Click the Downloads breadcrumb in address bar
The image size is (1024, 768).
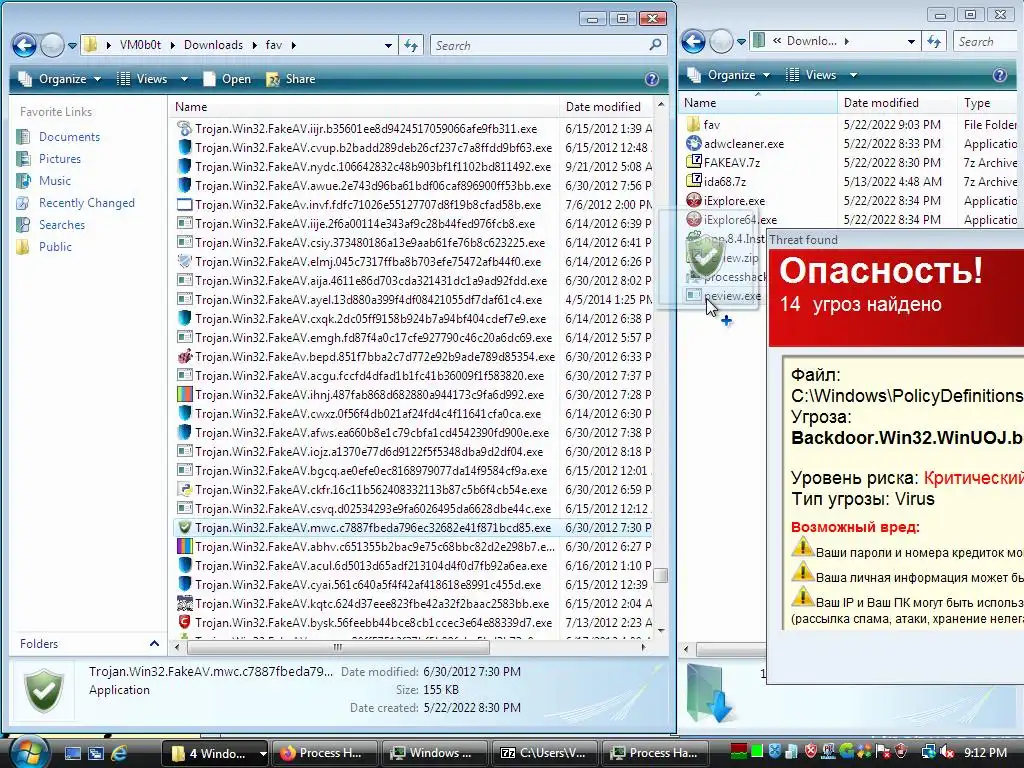point(213,45)
